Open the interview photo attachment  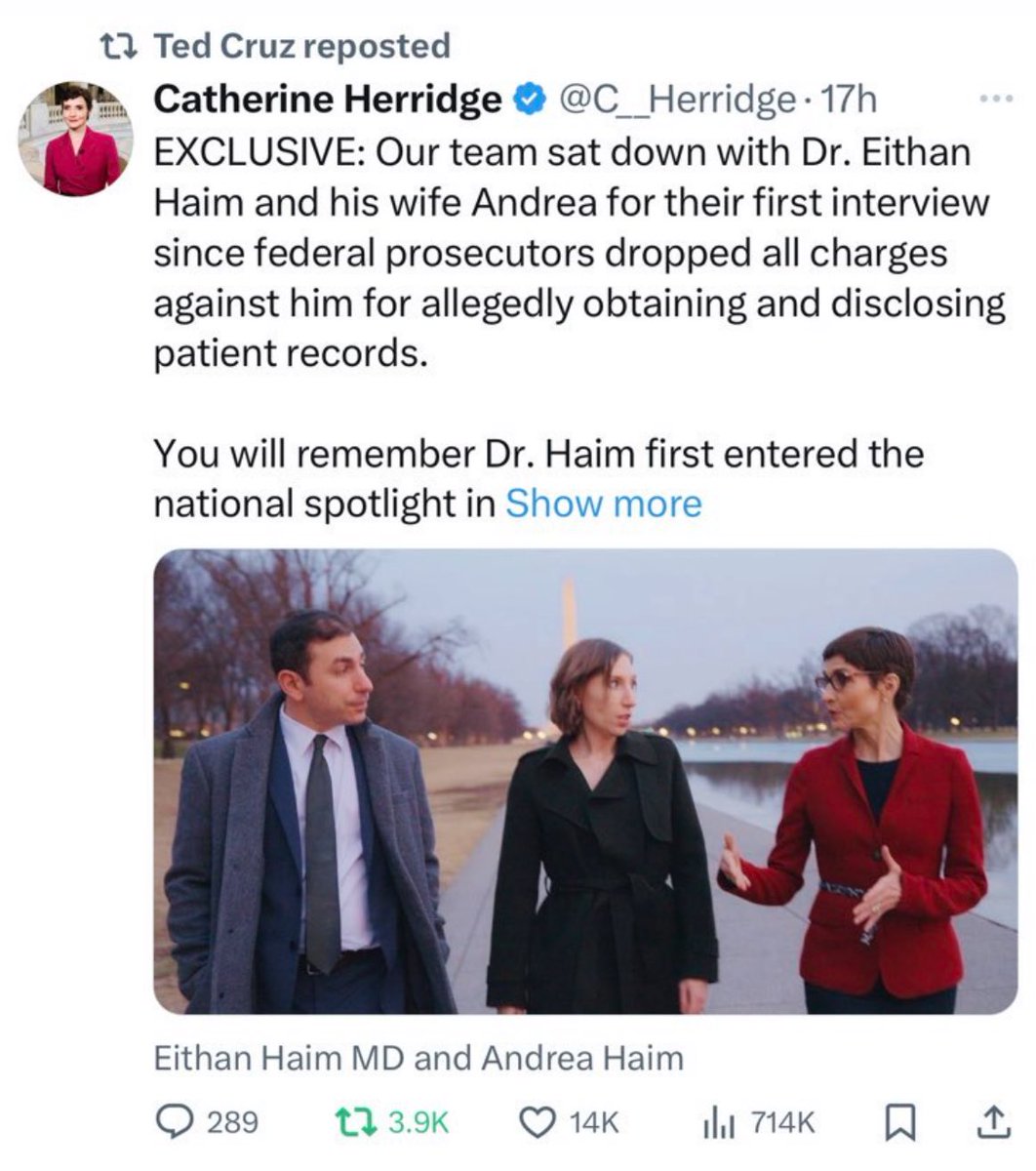585,781
